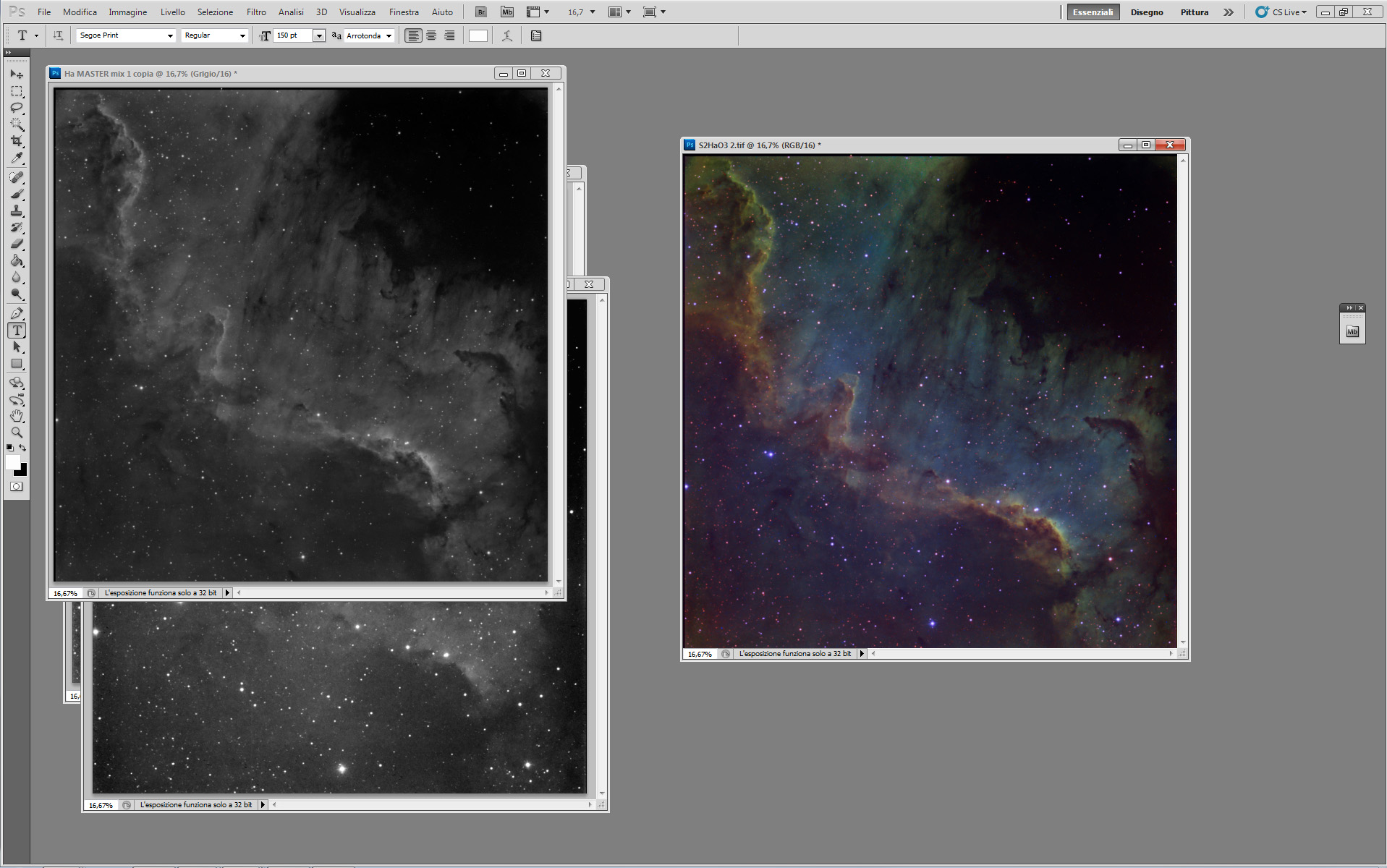The height and width of the screenshot is (868, 1387).
Task: Select the Healing Brush tool
Action: (17, 177)
